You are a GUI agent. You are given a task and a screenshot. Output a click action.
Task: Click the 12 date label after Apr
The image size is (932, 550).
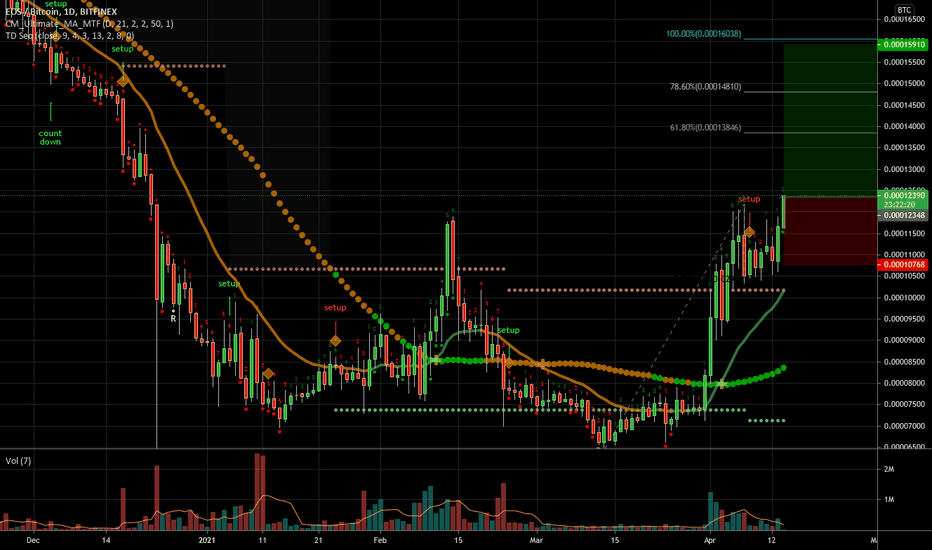[x=772, y=540]
